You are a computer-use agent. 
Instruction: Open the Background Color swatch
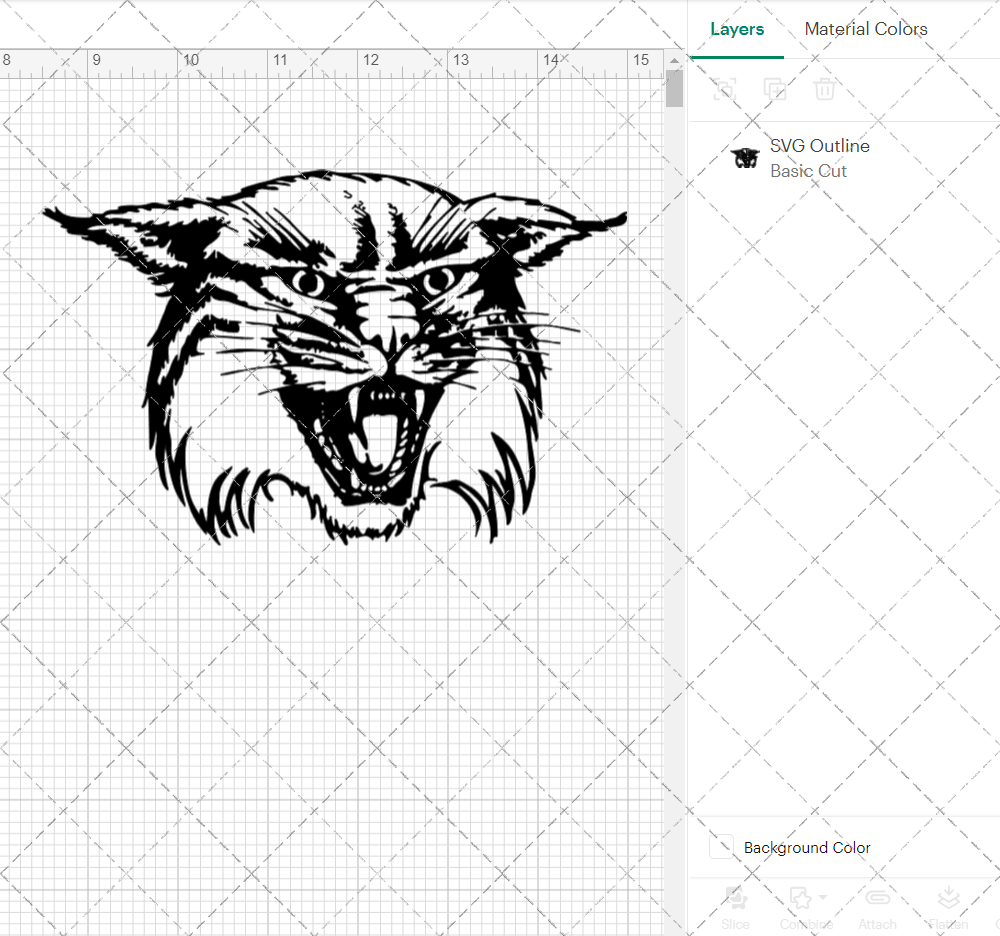coord(721,847)
